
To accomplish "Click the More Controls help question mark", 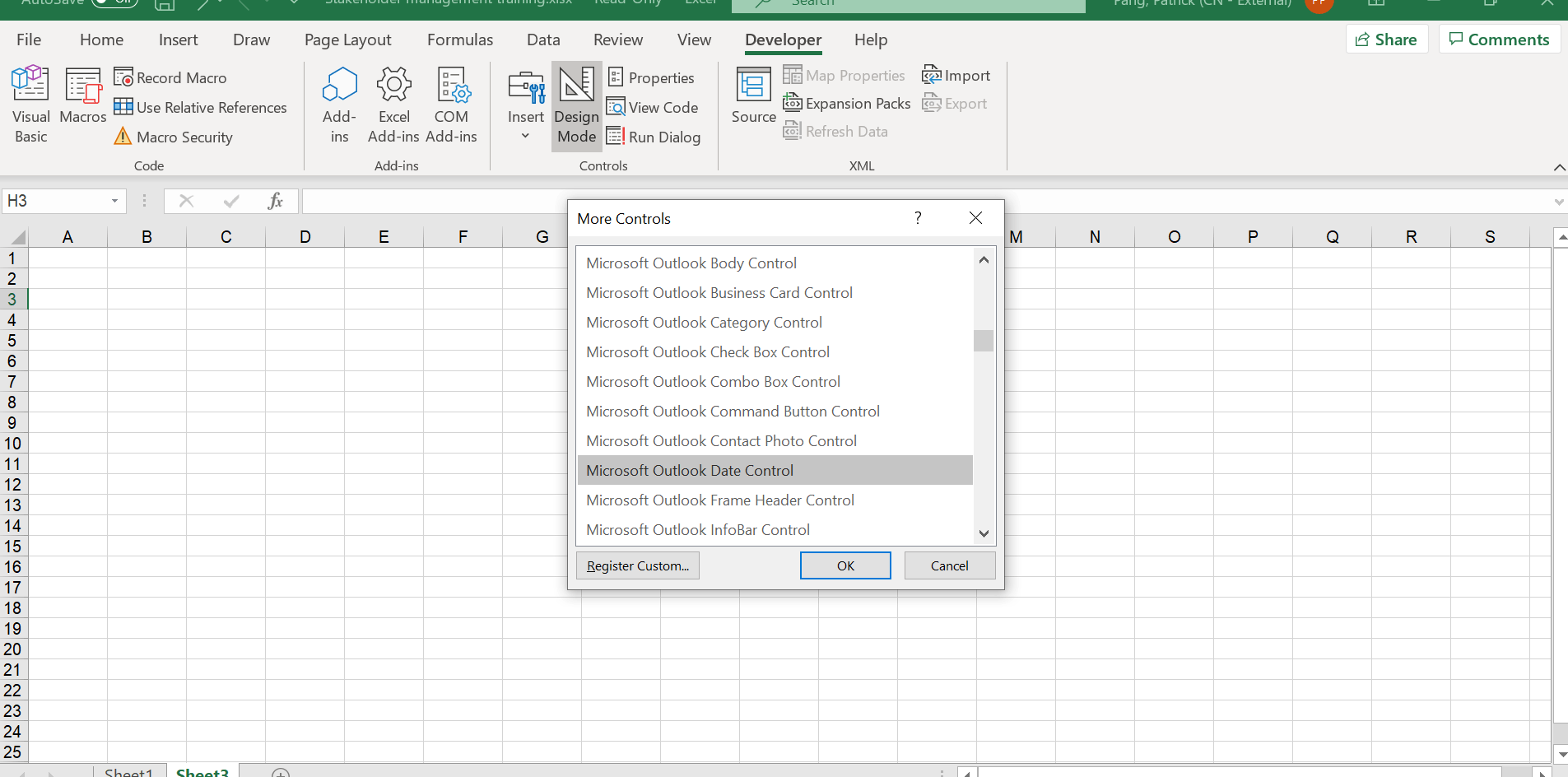I will 918,218.
